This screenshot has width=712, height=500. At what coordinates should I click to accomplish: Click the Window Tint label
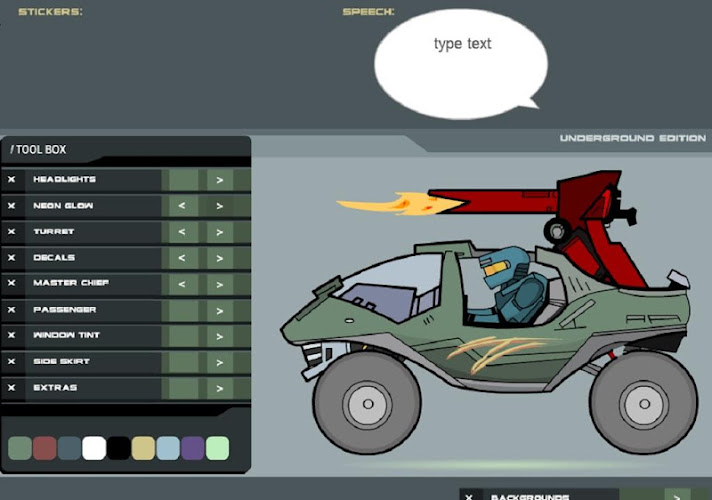pos(66,335)
